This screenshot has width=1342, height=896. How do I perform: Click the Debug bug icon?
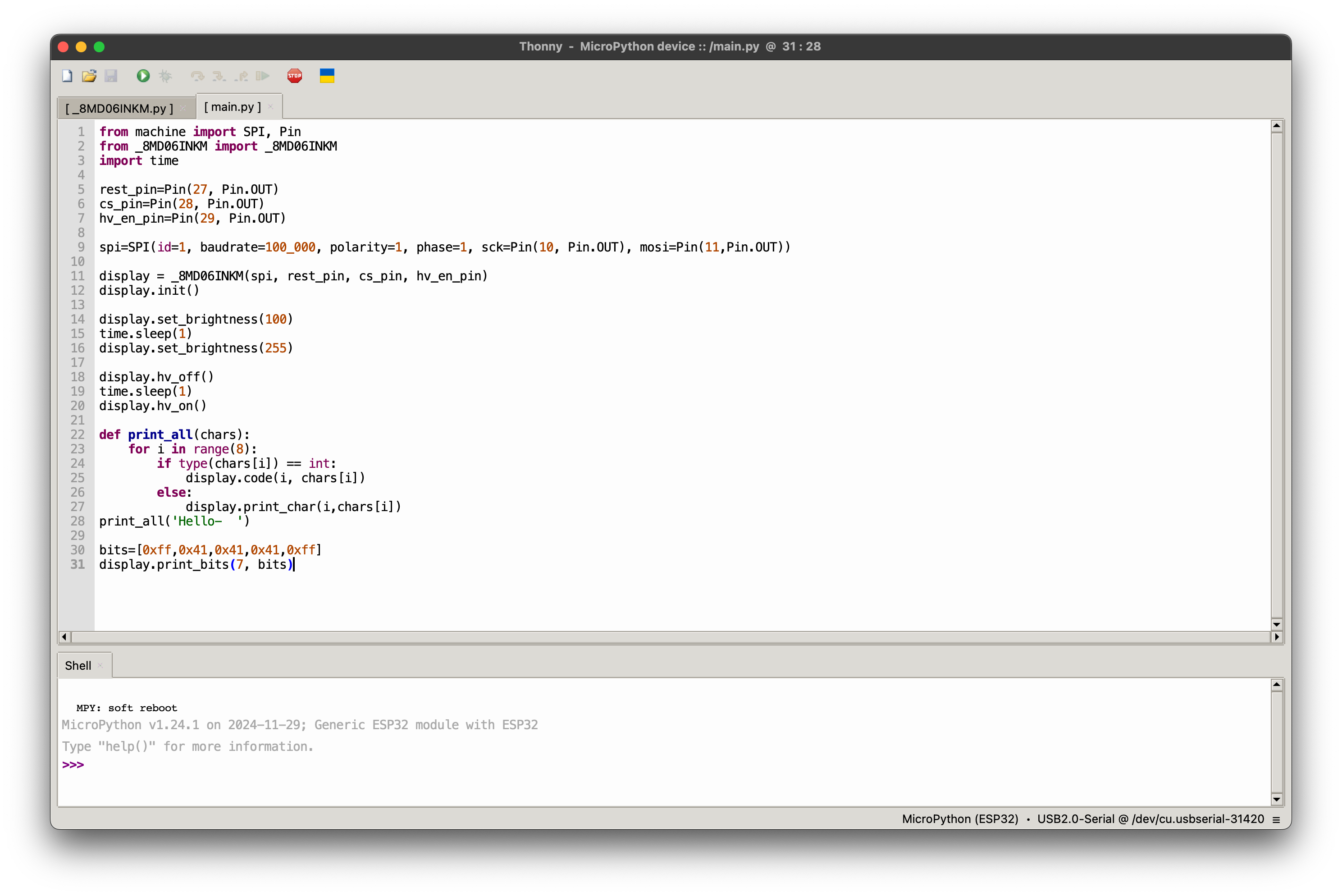coord(165,76)
